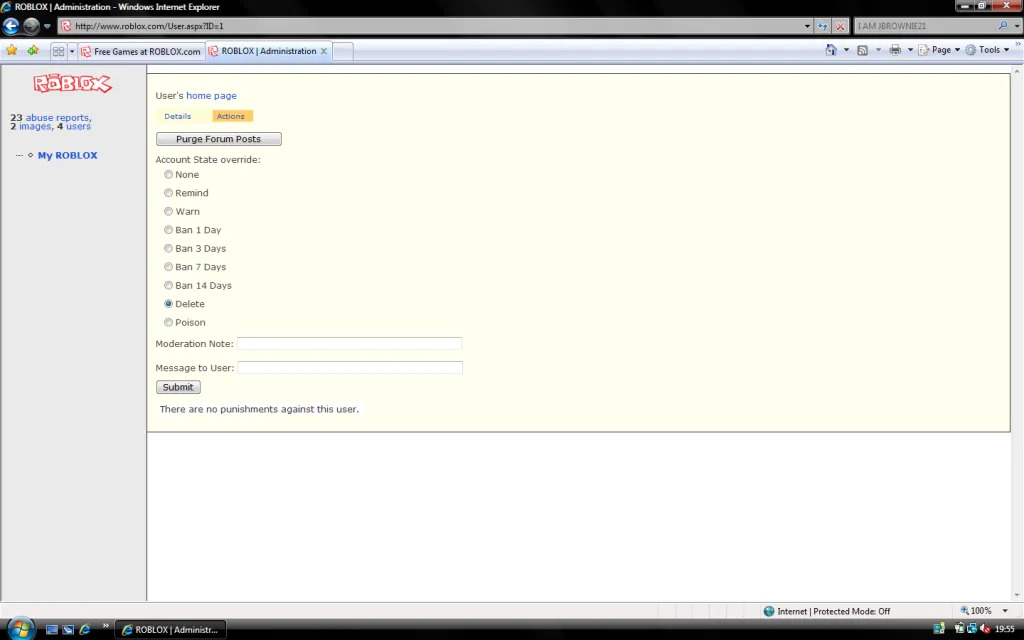Click the Internet Protected Mode status

click(x=827, y=611)
